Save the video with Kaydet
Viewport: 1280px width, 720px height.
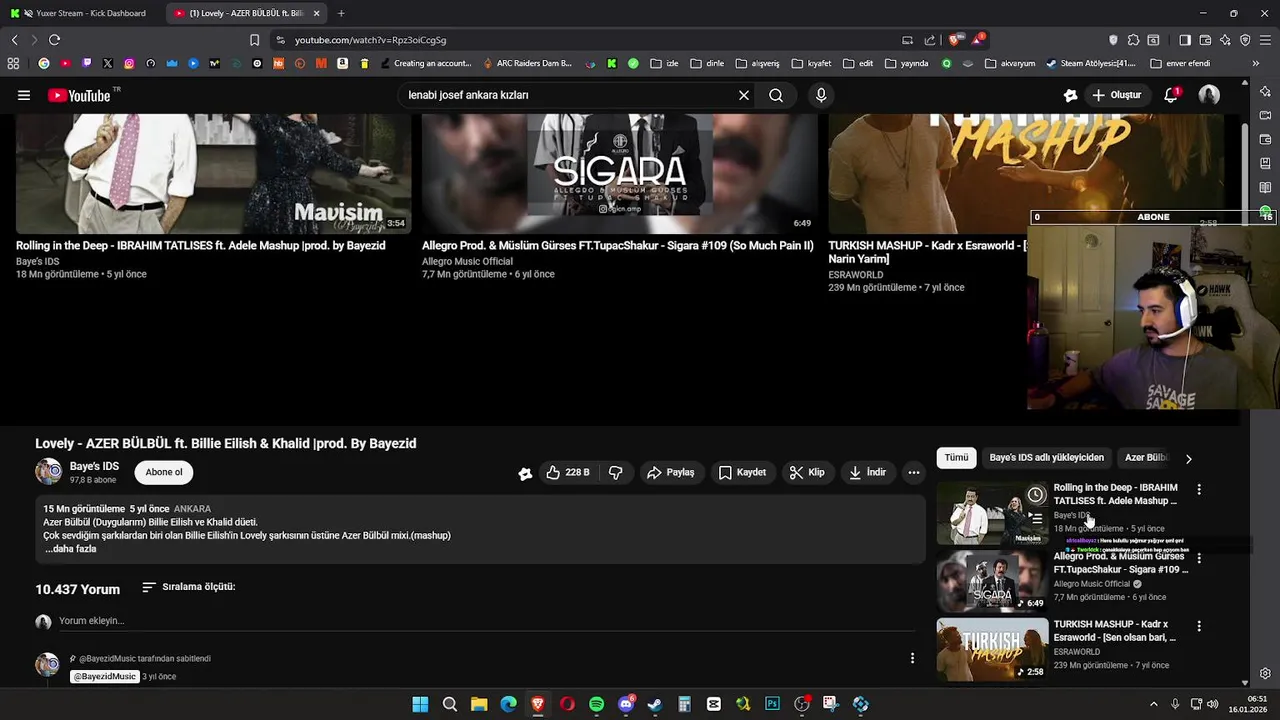(742, 472)
